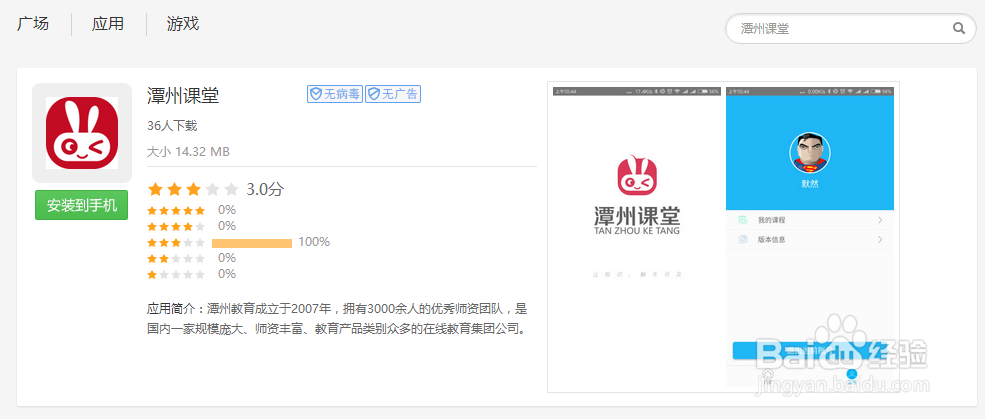The height and width of the screenshot is (419, 985).
Task: Click the overall three-star rating
Action: pyautogui.click(x=193, y=189)
